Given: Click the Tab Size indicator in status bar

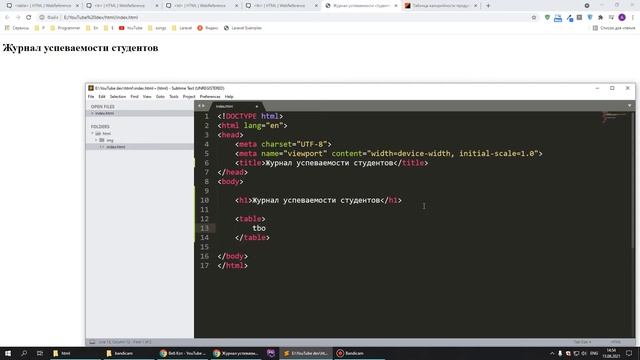Looking at the screenshot, I should 582,342.
